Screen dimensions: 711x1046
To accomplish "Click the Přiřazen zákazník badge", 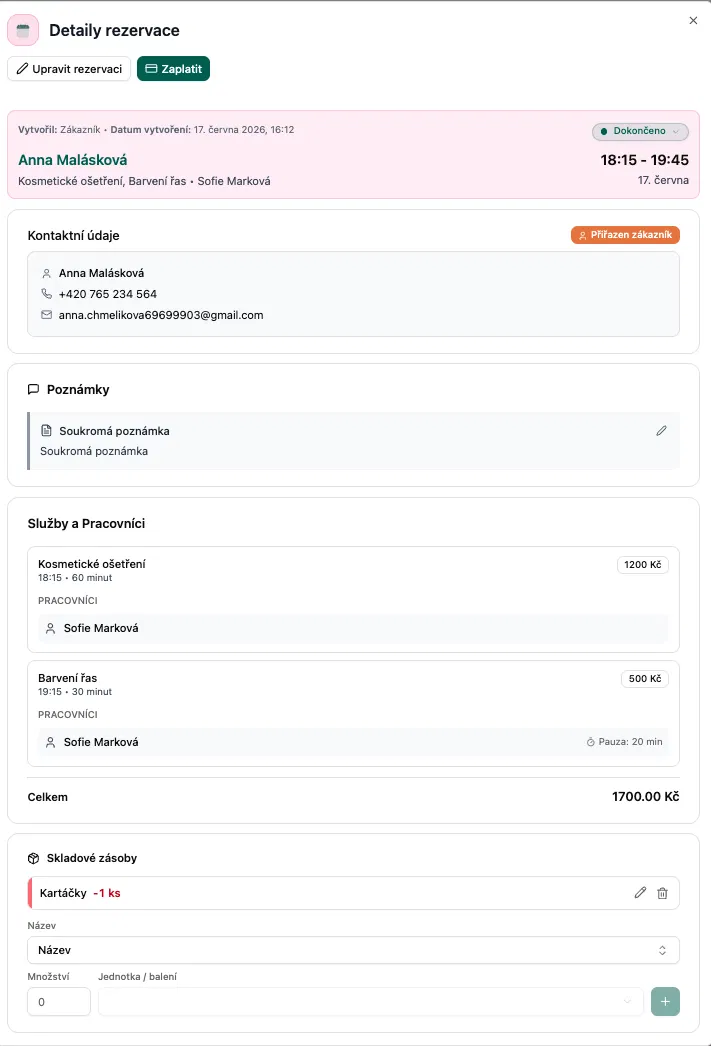I will [625, 235].
